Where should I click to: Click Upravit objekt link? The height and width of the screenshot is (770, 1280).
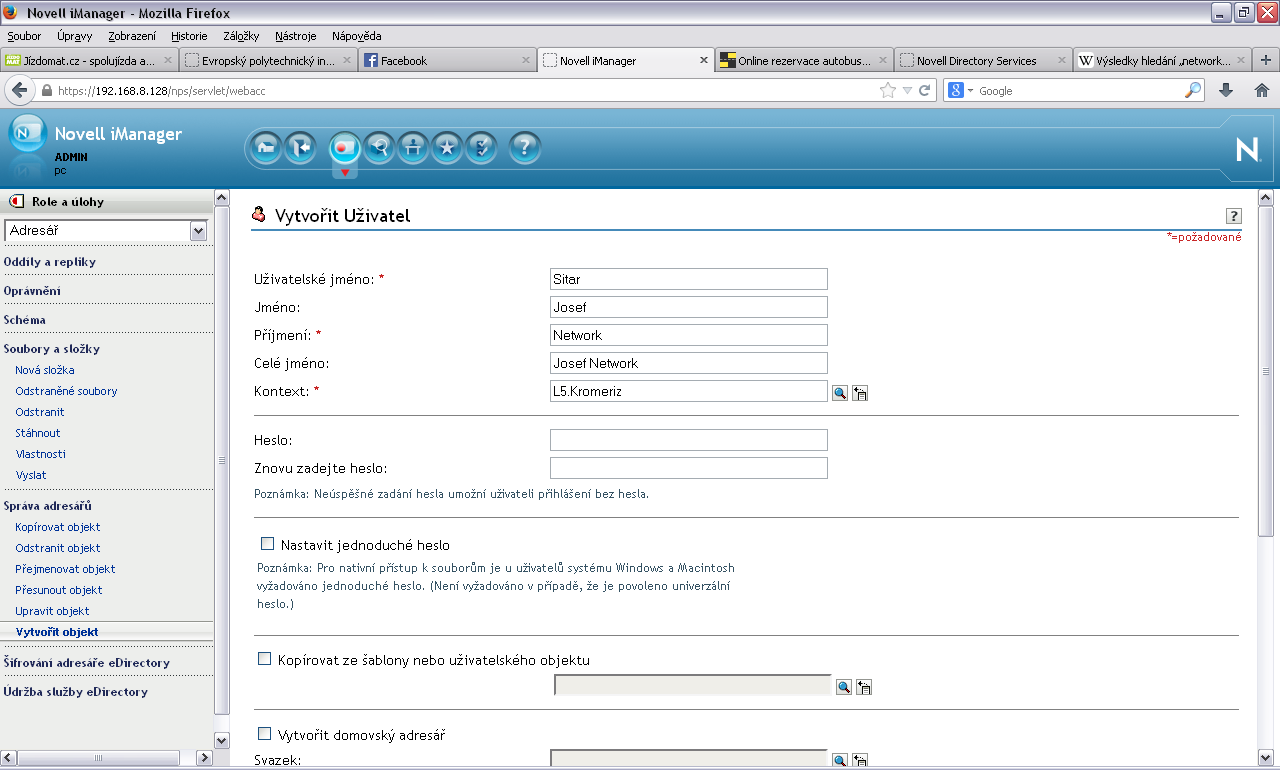(52, 611)
